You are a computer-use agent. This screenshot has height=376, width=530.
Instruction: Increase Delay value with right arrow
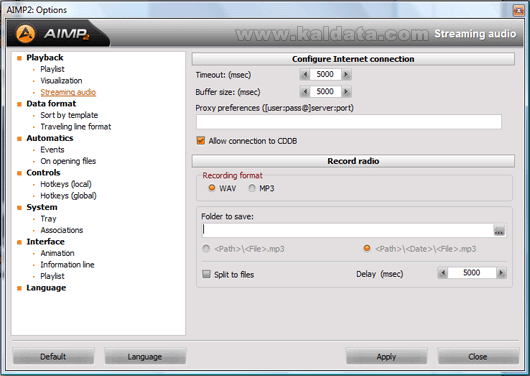[501, 273]
